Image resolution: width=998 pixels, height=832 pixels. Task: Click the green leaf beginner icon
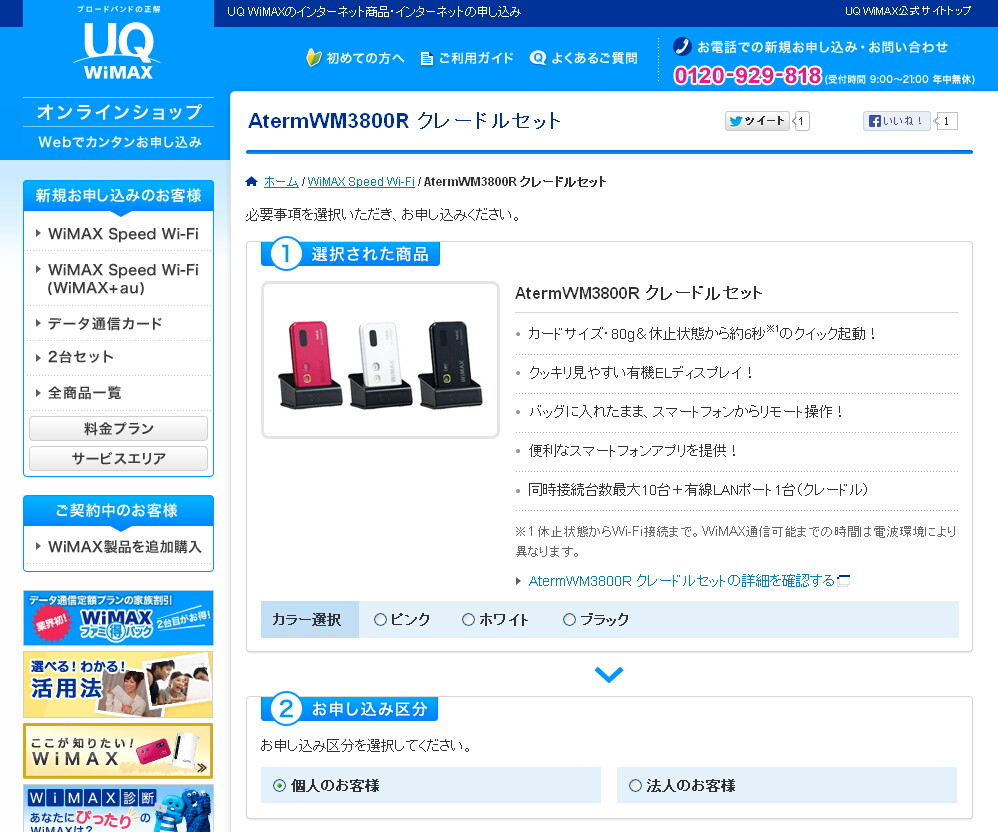[x=313, y=58]
